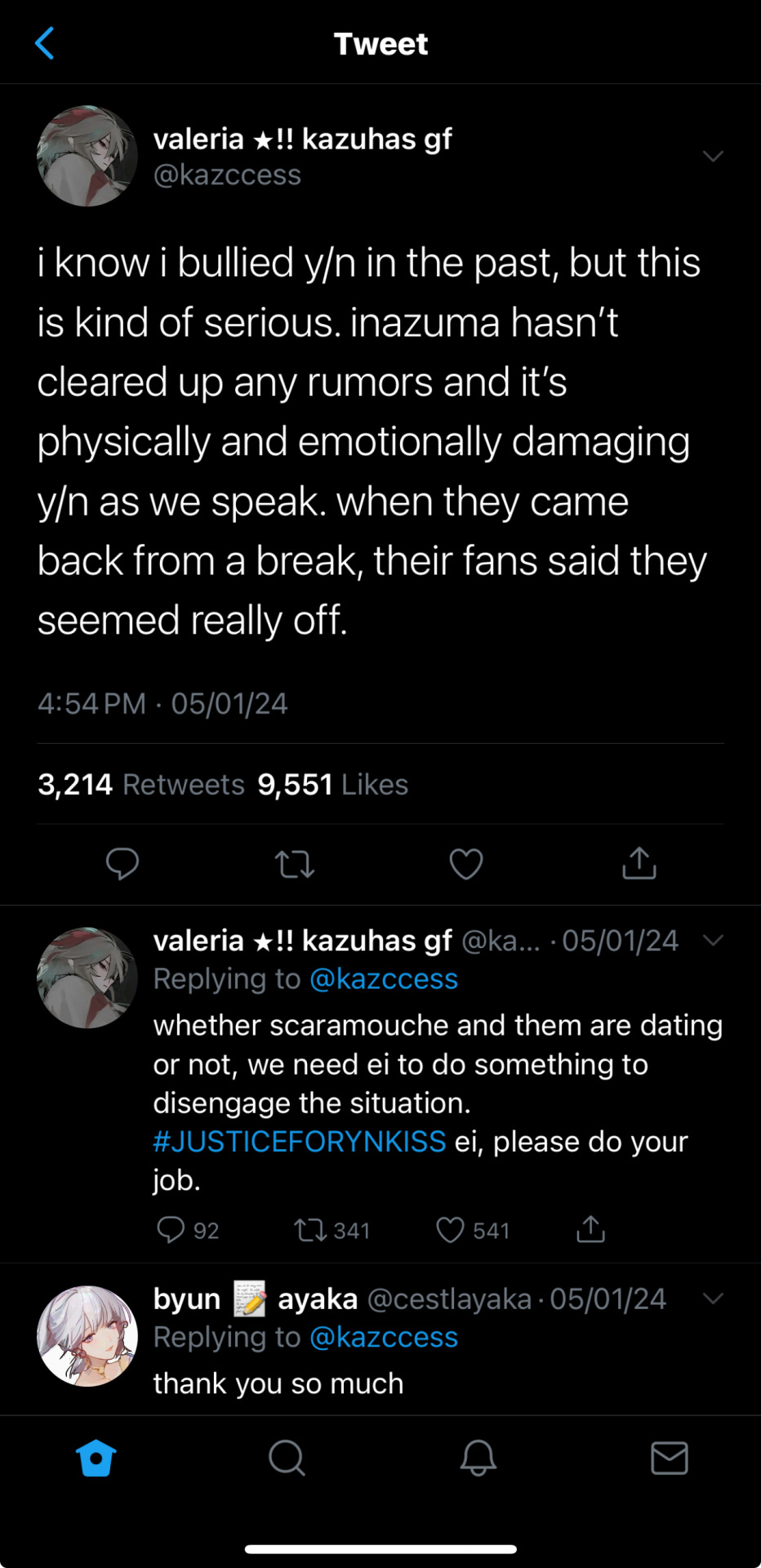Image resolution: width=761 pixels, height=1568 pixels.
Task: Open byun ayaka's profile picture
Action: coord(87,1336)
